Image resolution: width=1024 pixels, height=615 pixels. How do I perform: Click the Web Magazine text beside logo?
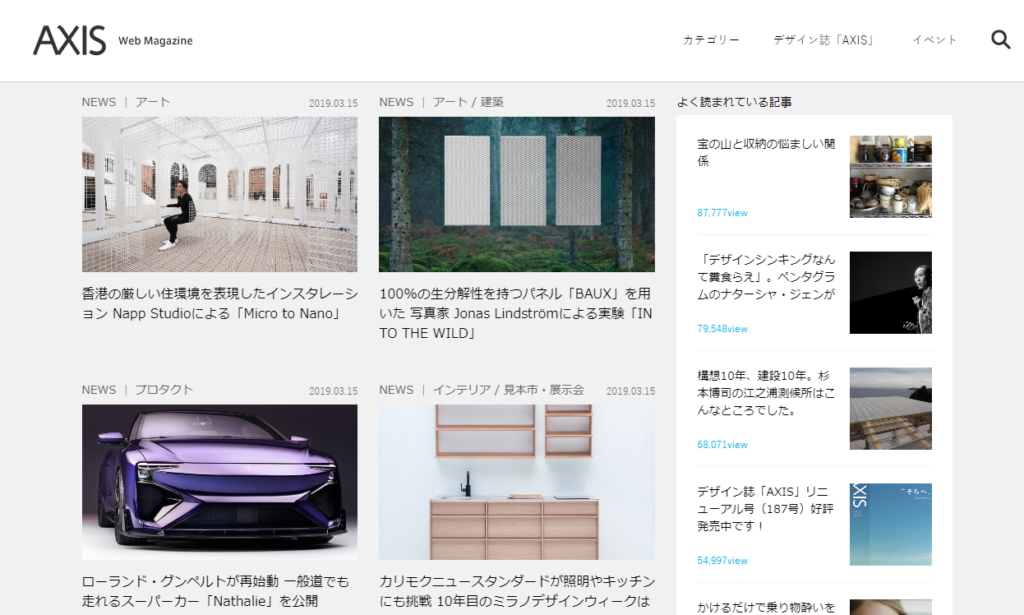155,40
